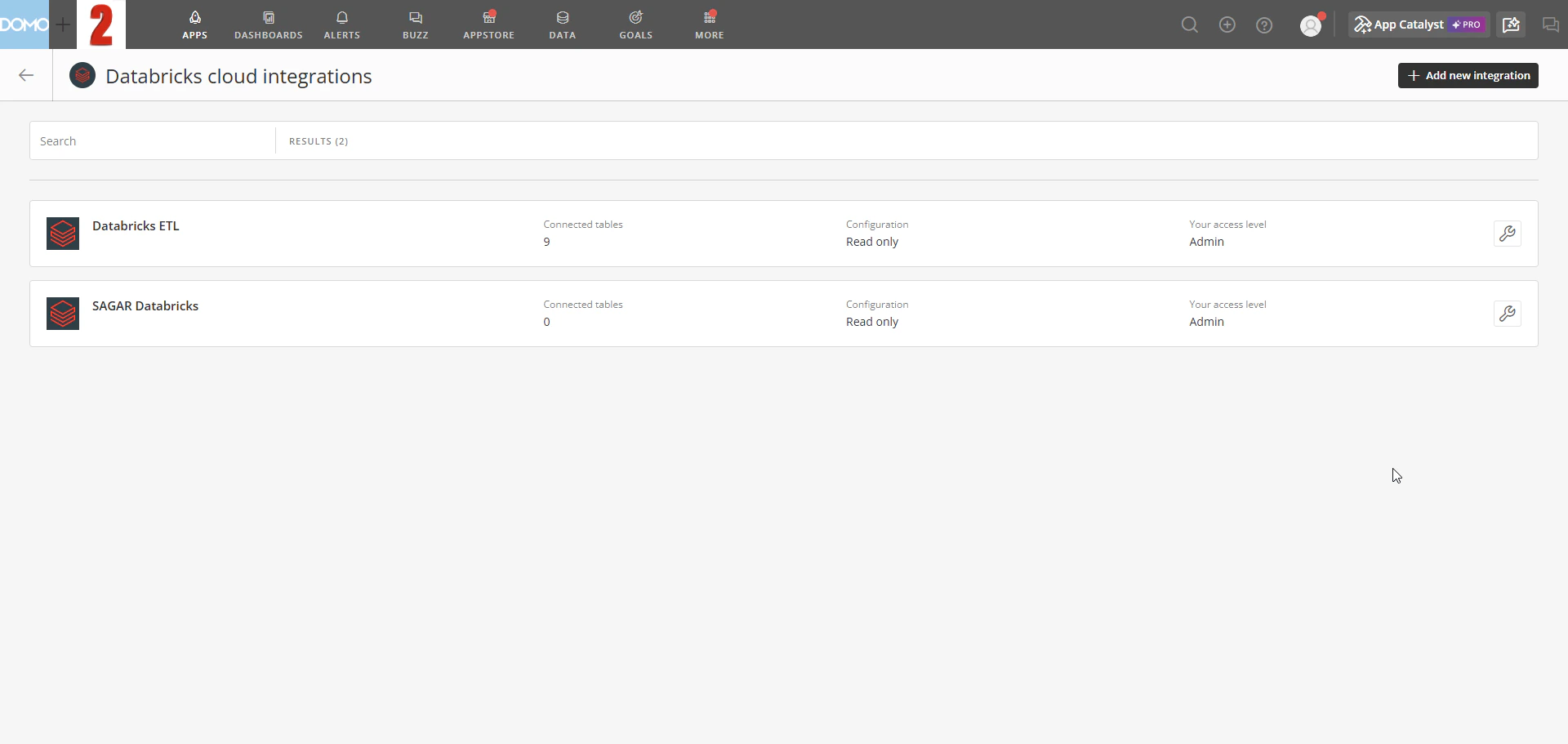Image resolution: width=1568 pixels, height=744 pixels.
Task: Click the RESULTS (2) label
Action: [x=318, y=141]
